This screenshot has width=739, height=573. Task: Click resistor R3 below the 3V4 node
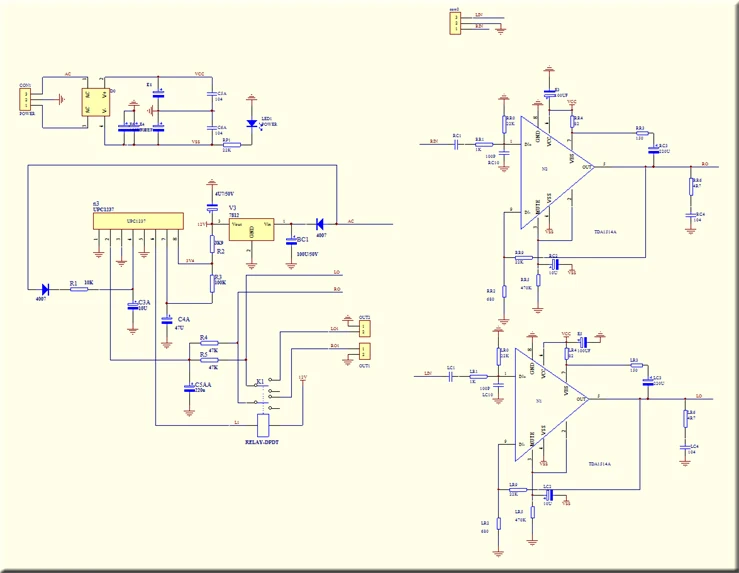213,284
